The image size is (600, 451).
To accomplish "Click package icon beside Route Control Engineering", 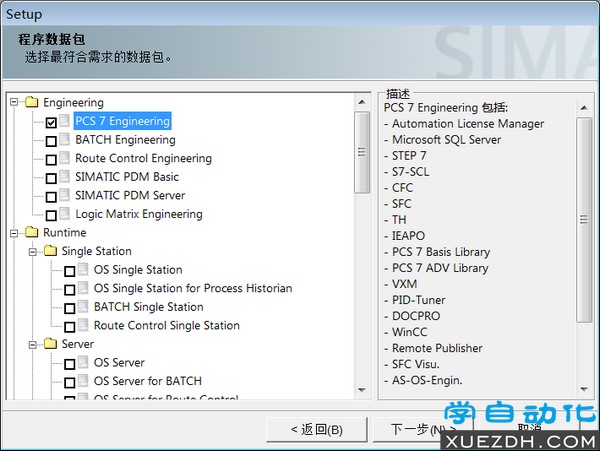I will 65,157.
